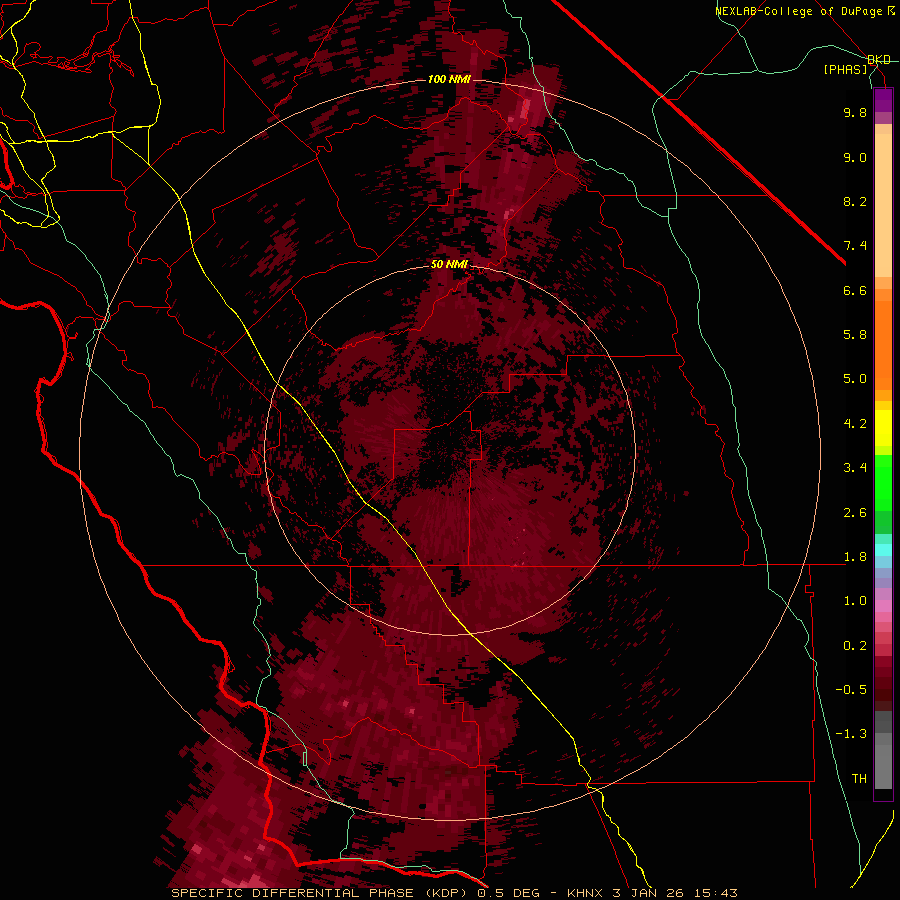Select the 2.6 scale value
900x900 pixels.
click(x=855, y=513)
